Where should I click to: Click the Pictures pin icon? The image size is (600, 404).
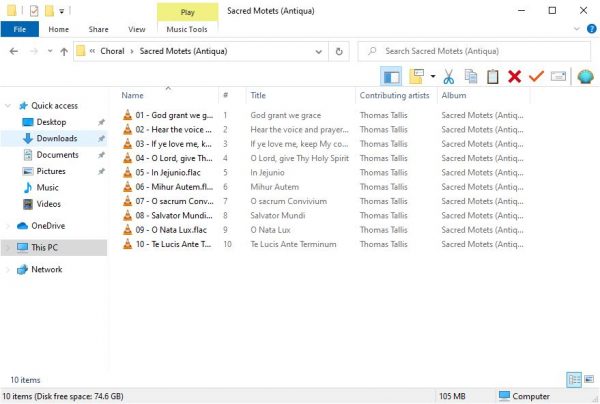[101, 171]
